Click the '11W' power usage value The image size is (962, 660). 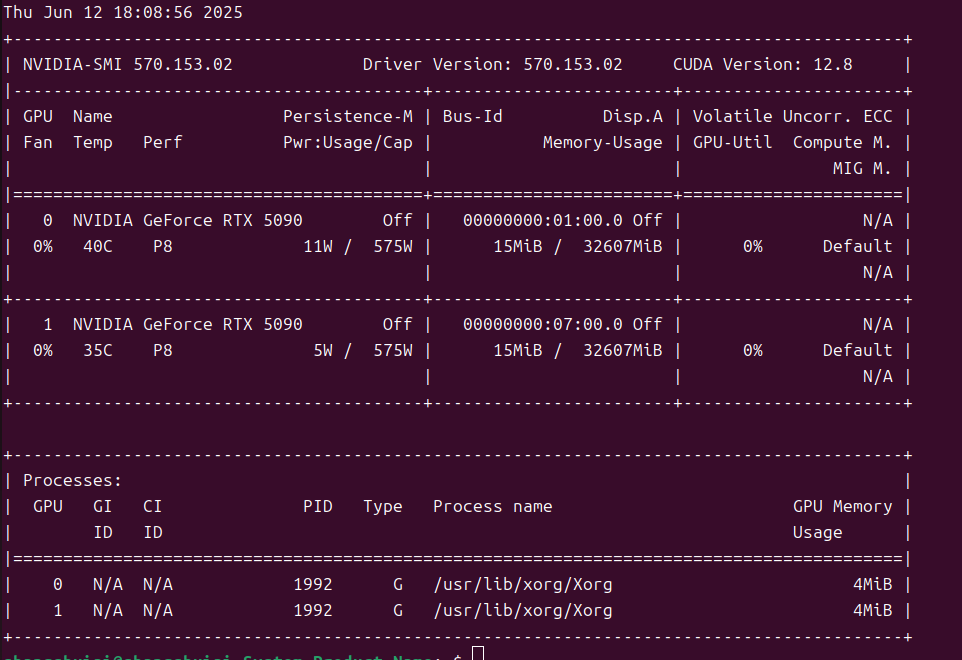tap(318, 247)
